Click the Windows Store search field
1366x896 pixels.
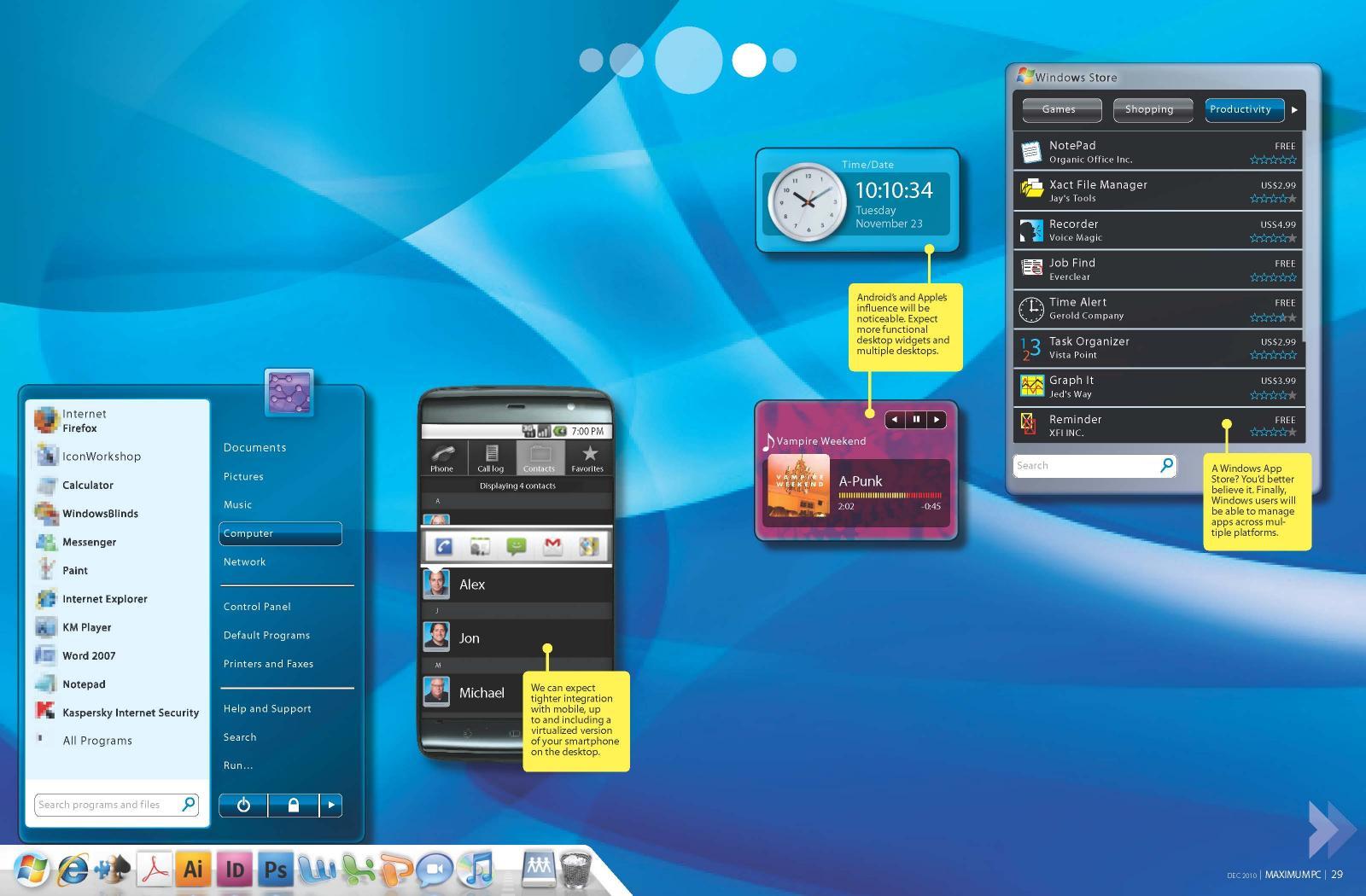[x=1084, y=466]
